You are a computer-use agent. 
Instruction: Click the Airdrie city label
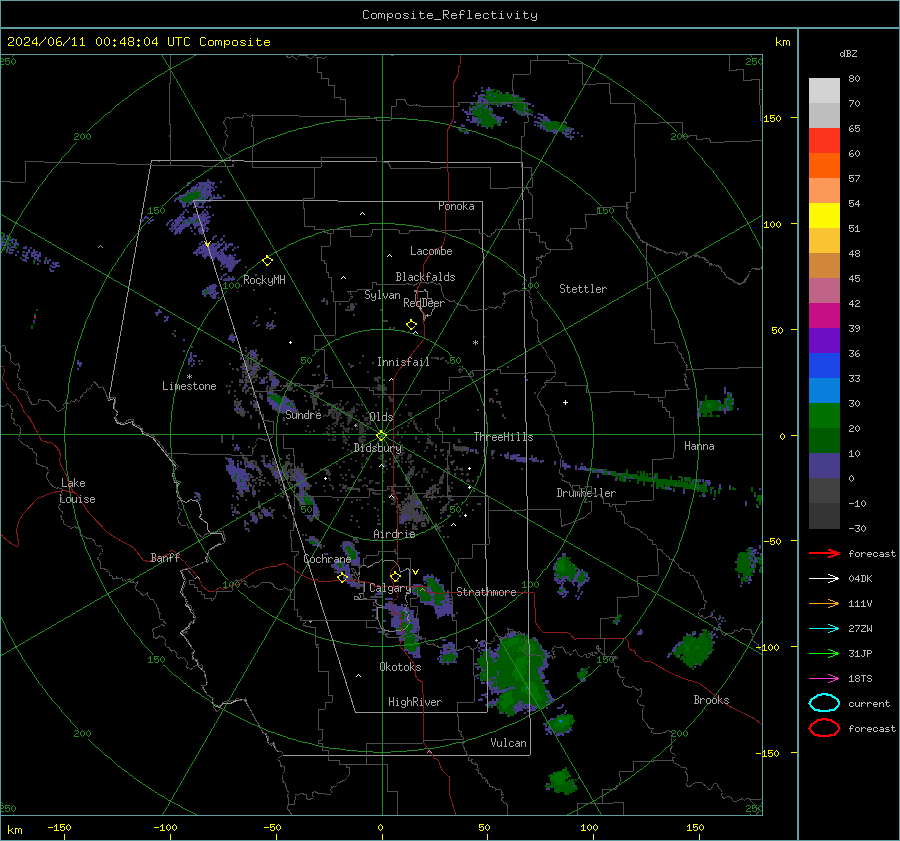coord(394,534)
